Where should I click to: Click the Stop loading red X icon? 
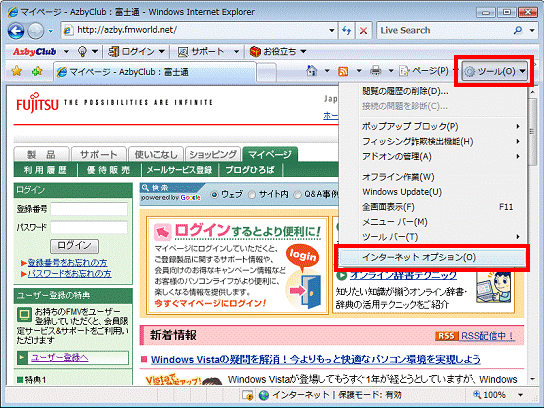coord(363,31)
